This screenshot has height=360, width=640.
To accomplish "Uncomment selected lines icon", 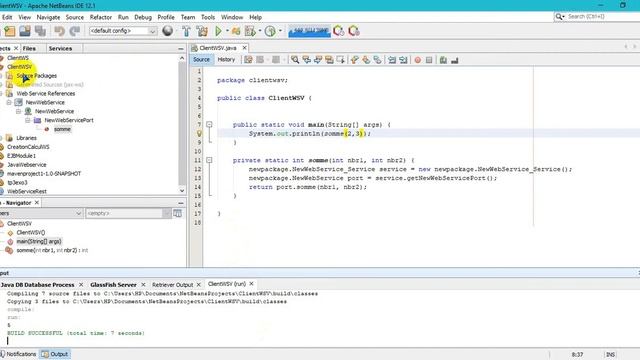I will pos(455,60).
